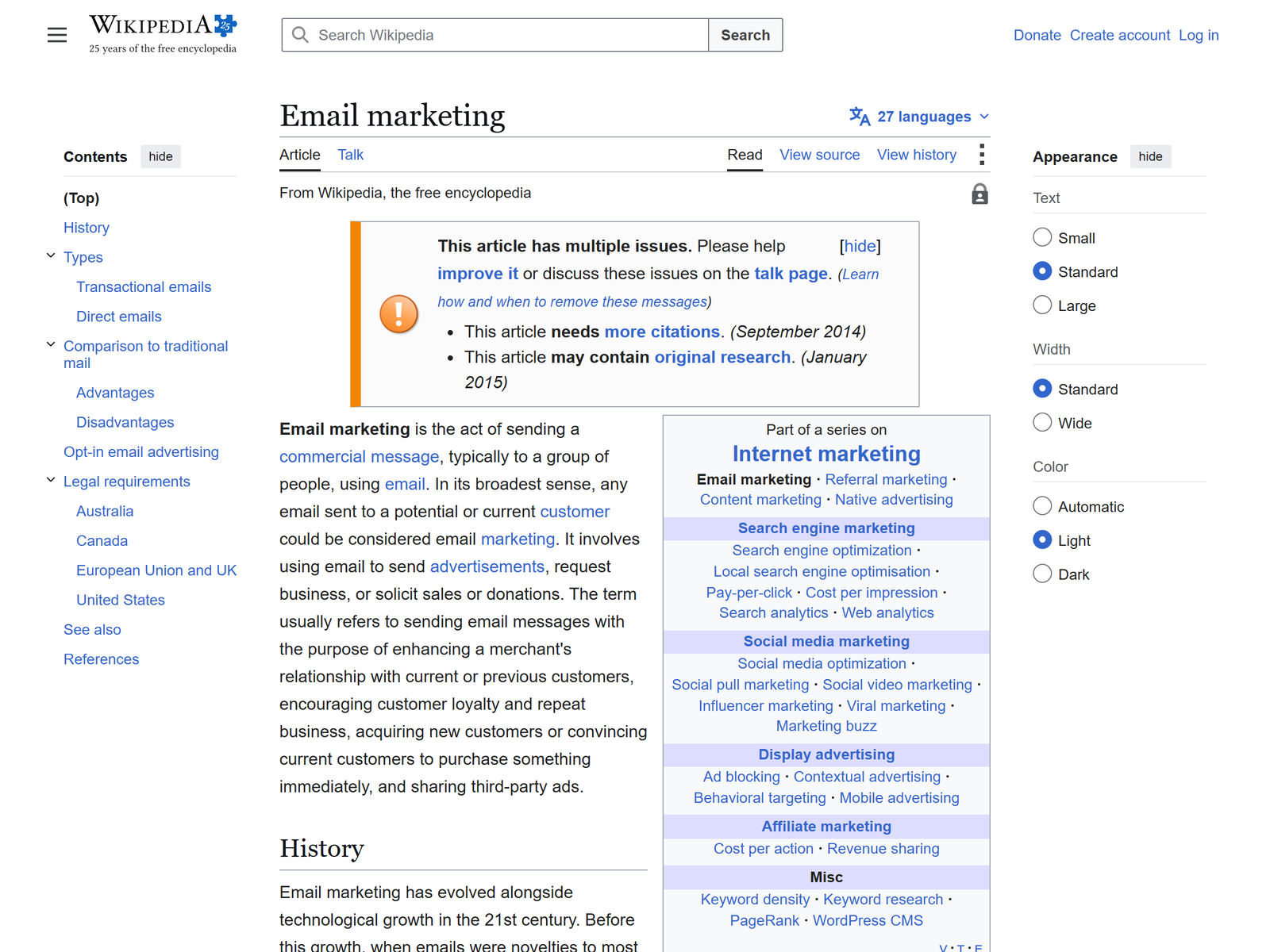This screenshot has width=1270, height=952.
Task: Open Search engine optimization link
Action: point(822,551)
